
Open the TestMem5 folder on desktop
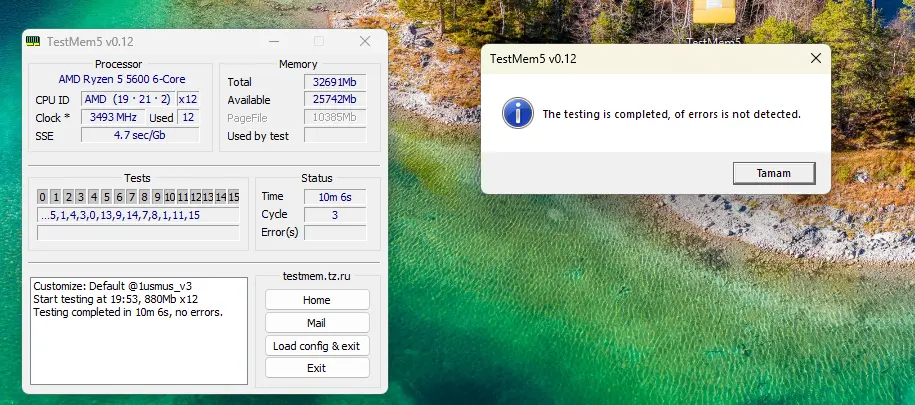click(x=714, y=21)
